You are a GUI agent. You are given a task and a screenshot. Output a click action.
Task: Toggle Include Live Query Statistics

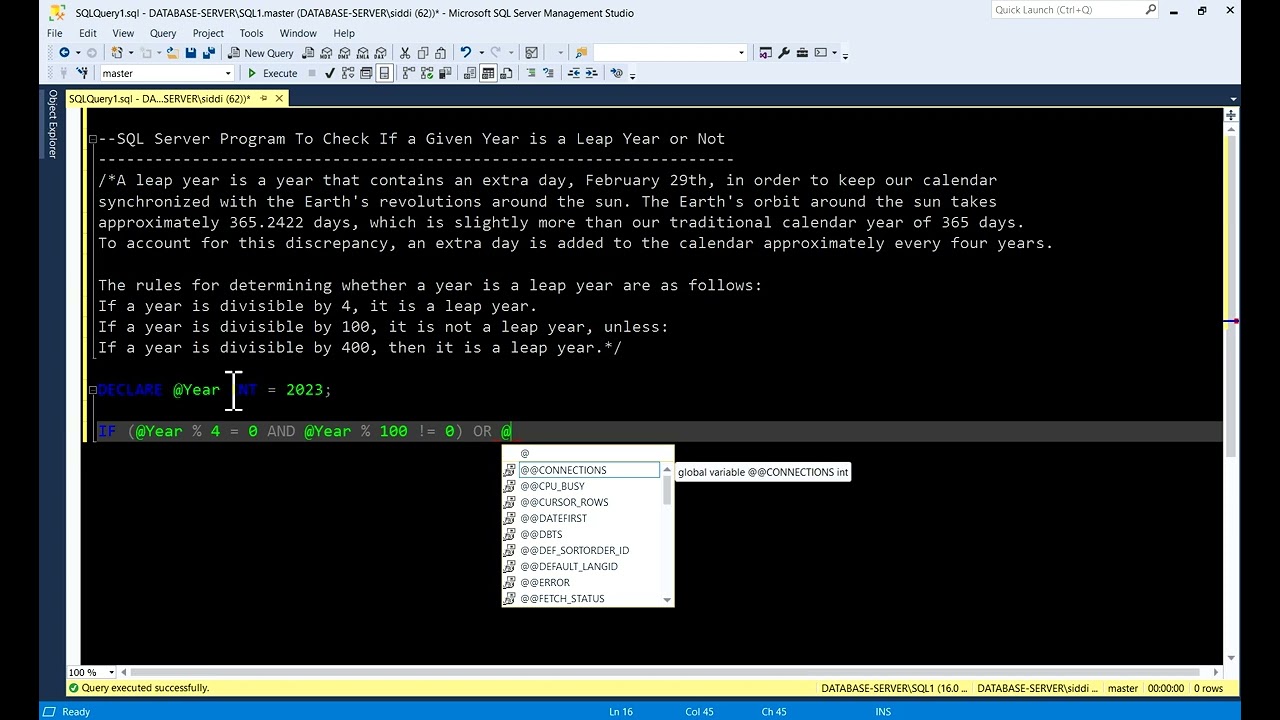point(427,73)
